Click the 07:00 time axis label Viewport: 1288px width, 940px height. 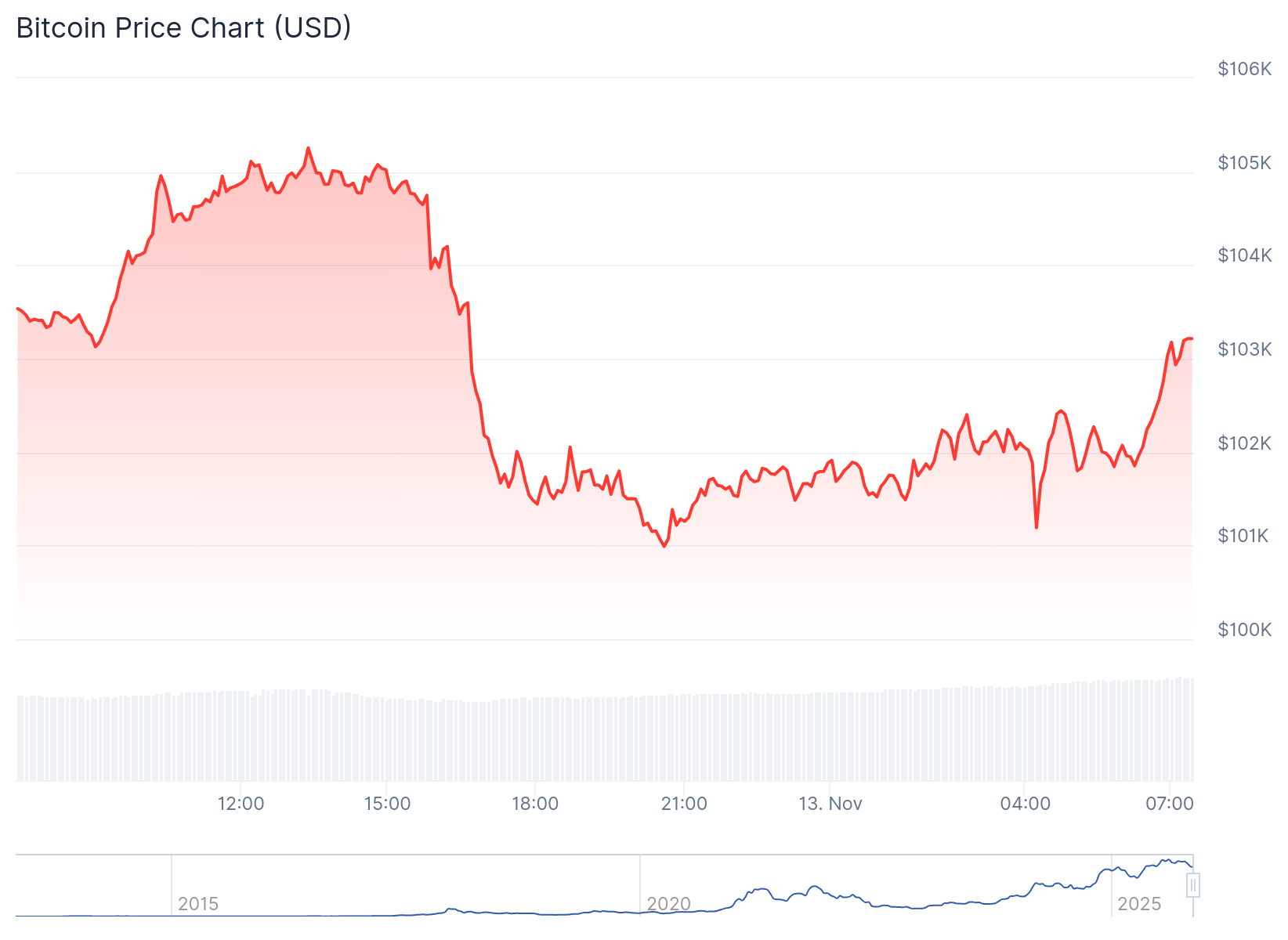point(1169,804)
